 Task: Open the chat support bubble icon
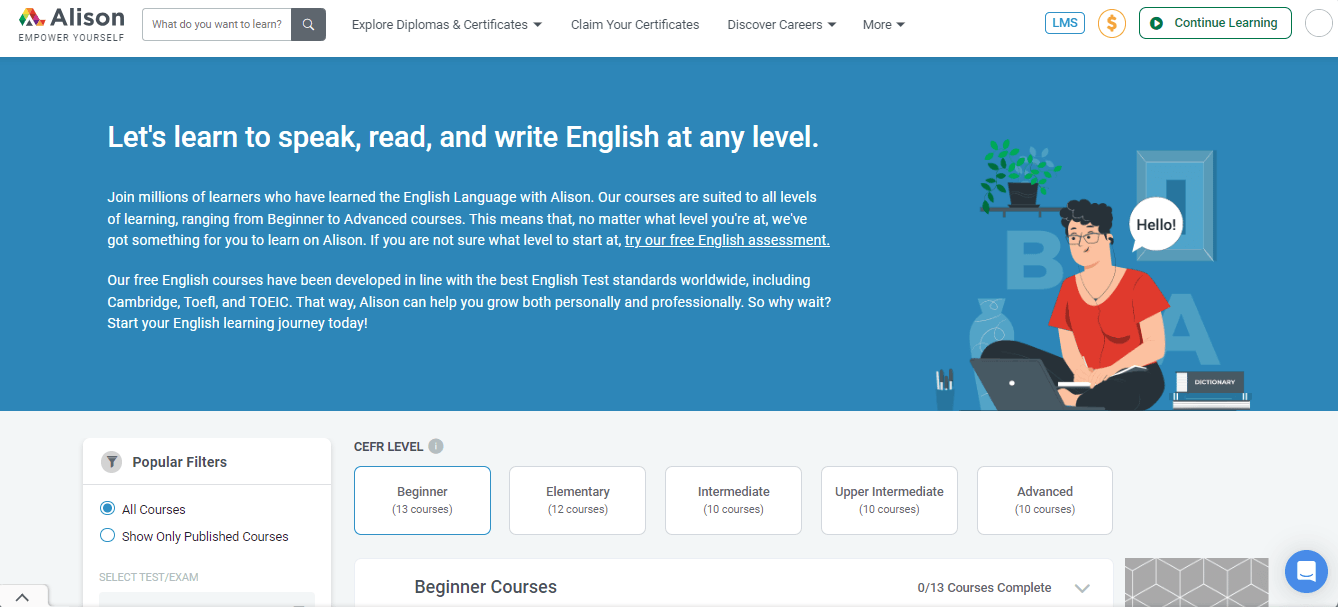click(x=1305, y=571)
